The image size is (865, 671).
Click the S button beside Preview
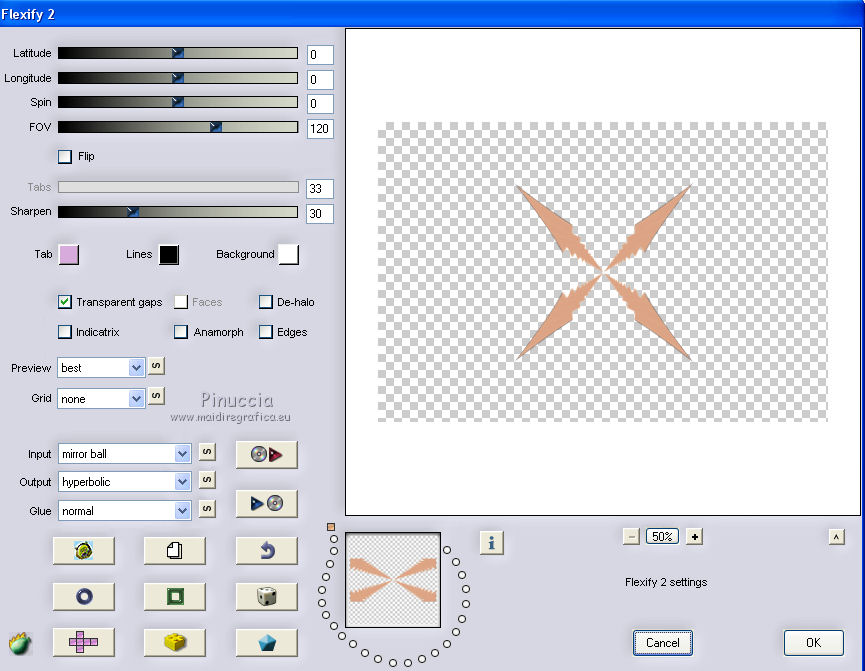coord(156,366)
